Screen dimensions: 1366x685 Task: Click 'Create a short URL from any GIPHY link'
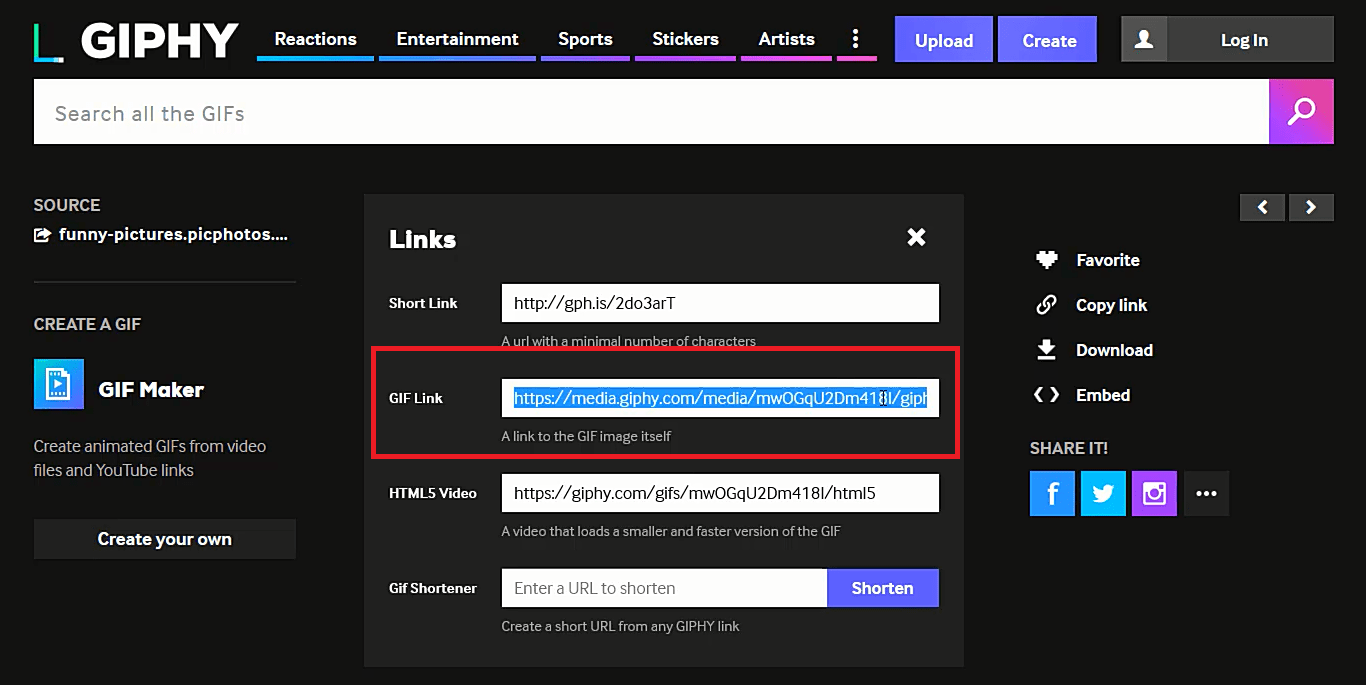pyautogui.click(x=620, y=626)
